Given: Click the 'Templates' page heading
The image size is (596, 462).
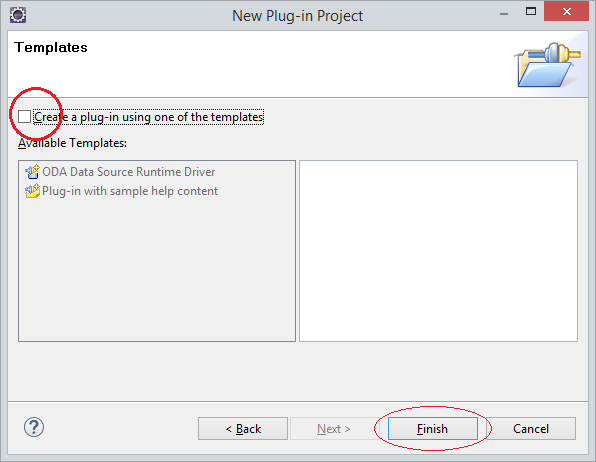Looking at the screenshot, I should pos(51,48).
